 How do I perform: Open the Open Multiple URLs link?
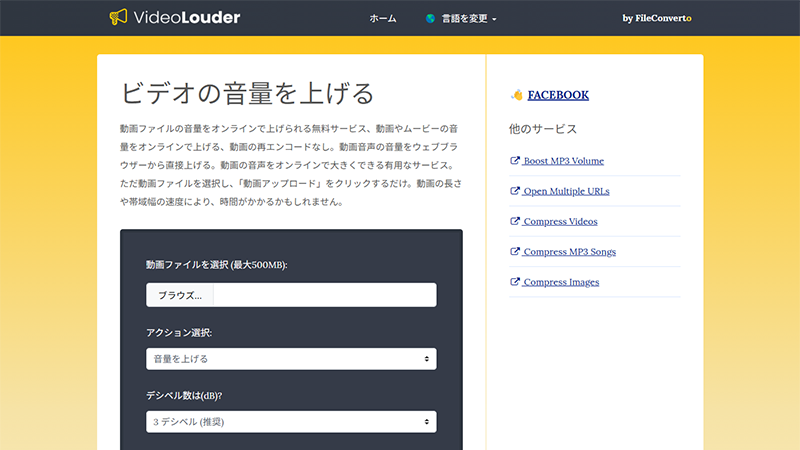[566, 191]
